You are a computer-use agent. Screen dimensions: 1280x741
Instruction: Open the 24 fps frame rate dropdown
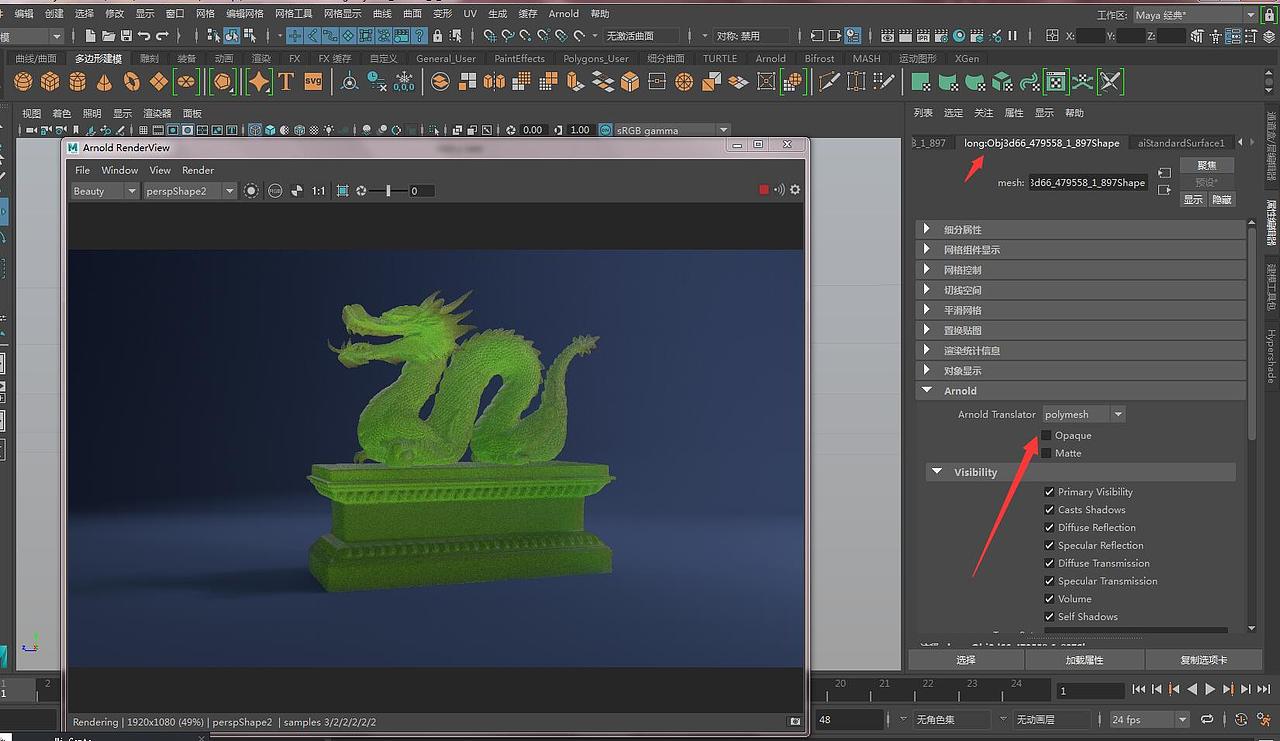coord(1149,719)
